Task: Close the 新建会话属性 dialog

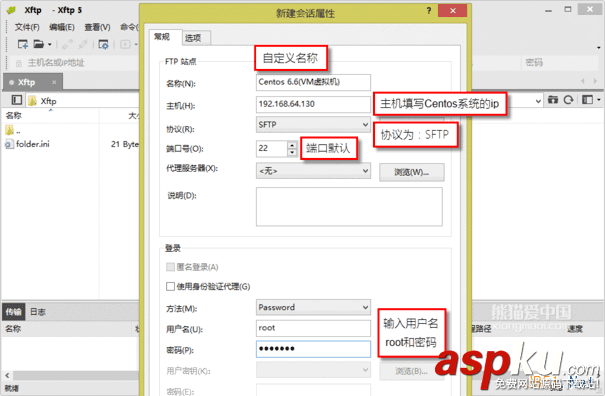Action: click(x=453, y=10)
